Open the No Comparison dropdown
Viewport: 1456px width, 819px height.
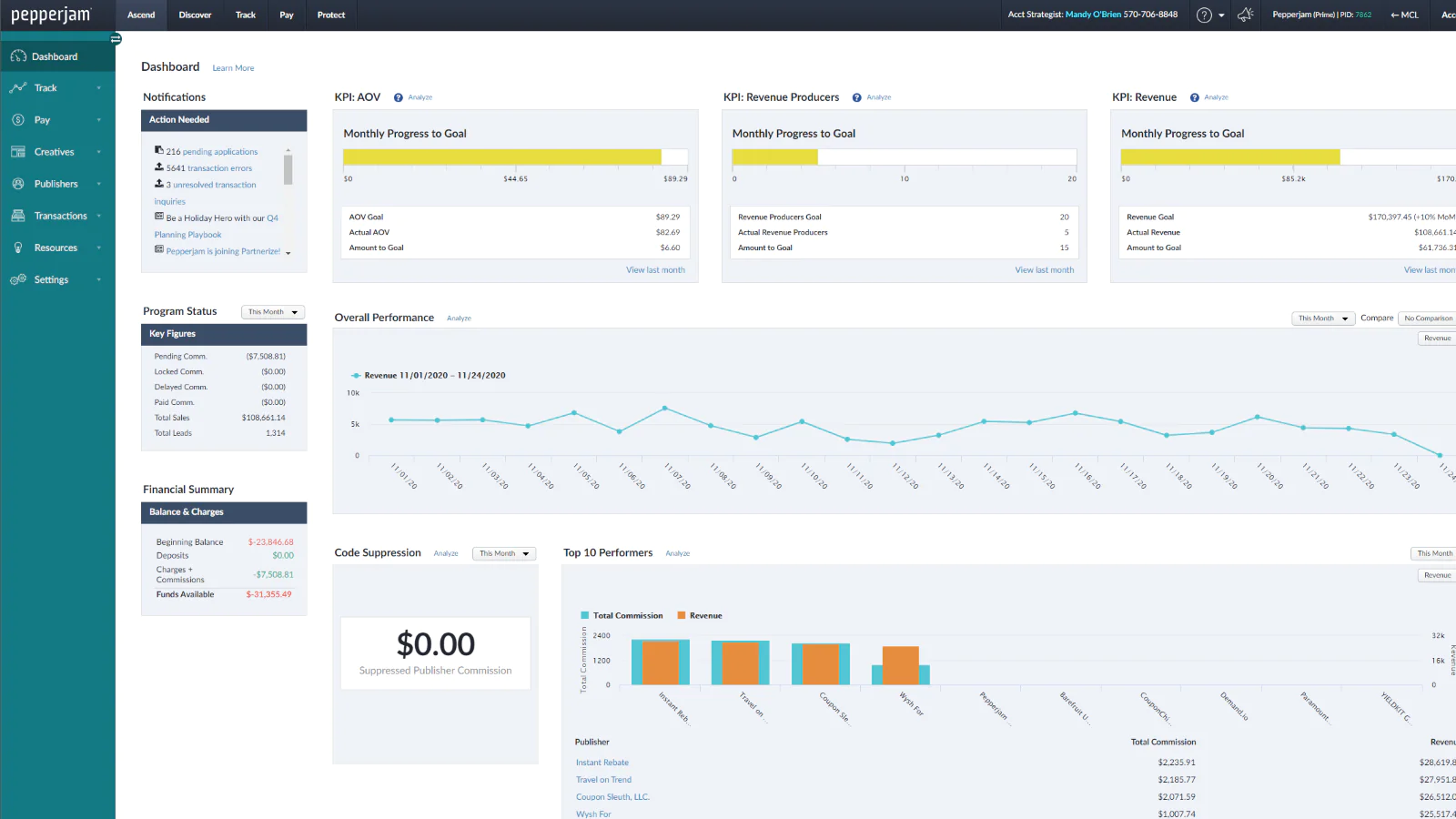click(x=1427, y=318)
